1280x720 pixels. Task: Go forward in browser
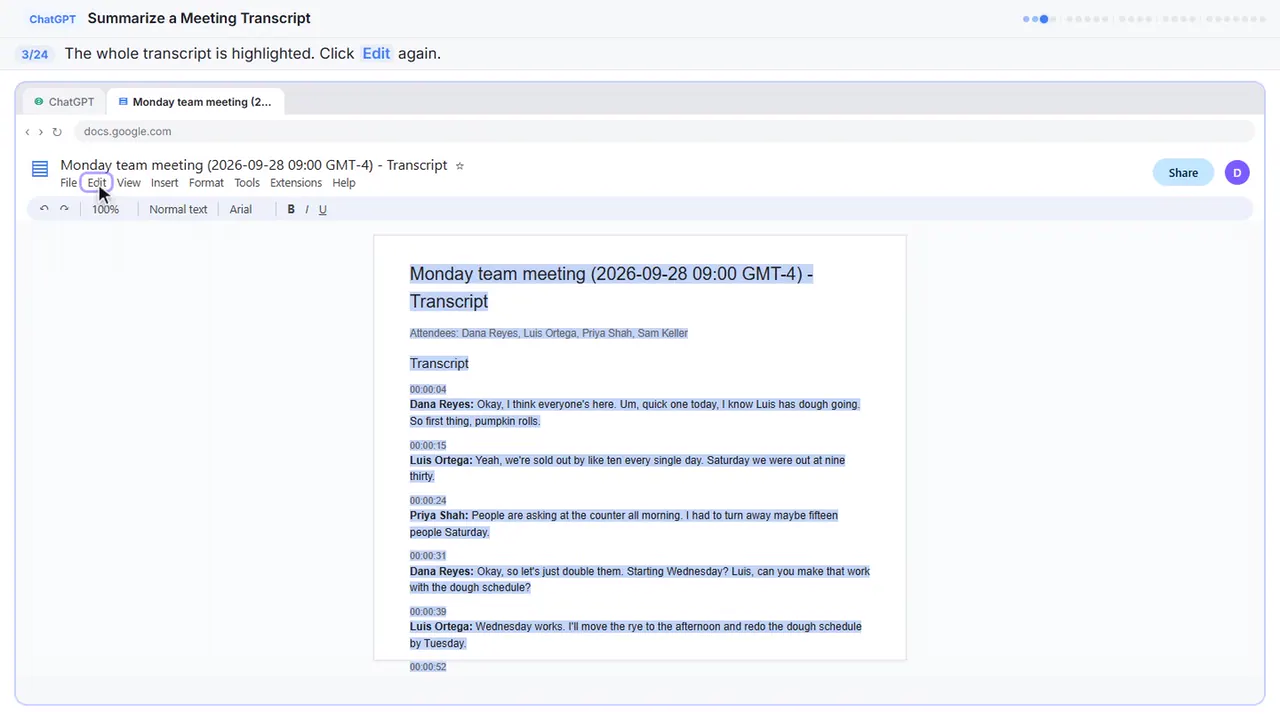pos(41,132)
